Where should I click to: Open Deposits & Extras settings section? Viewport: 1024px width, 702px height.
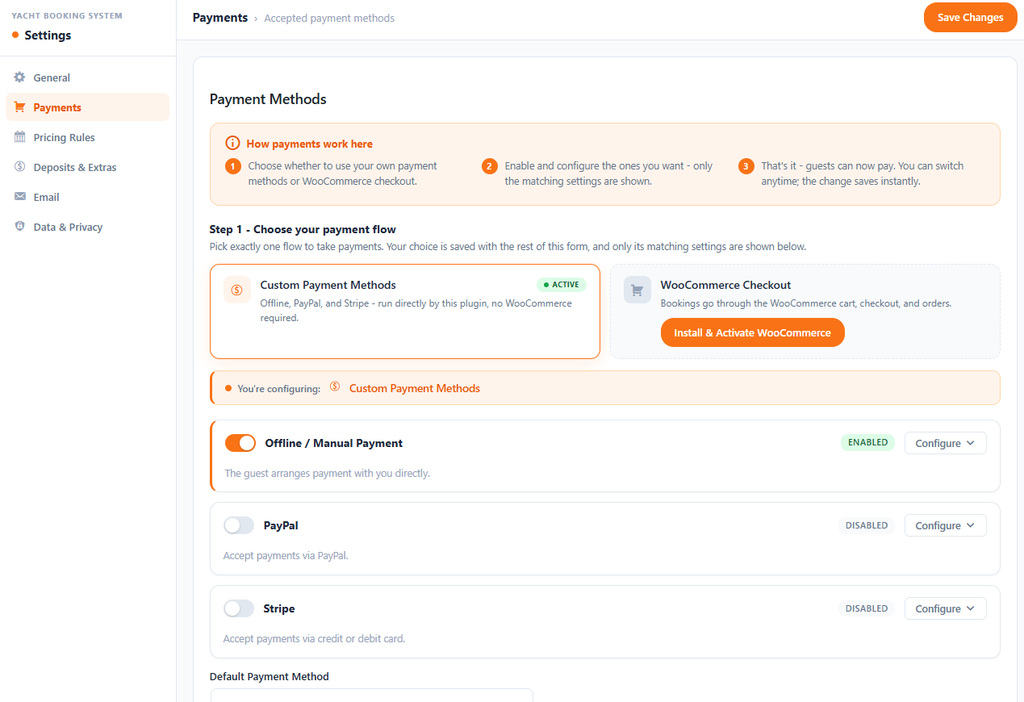pos(88,167)
